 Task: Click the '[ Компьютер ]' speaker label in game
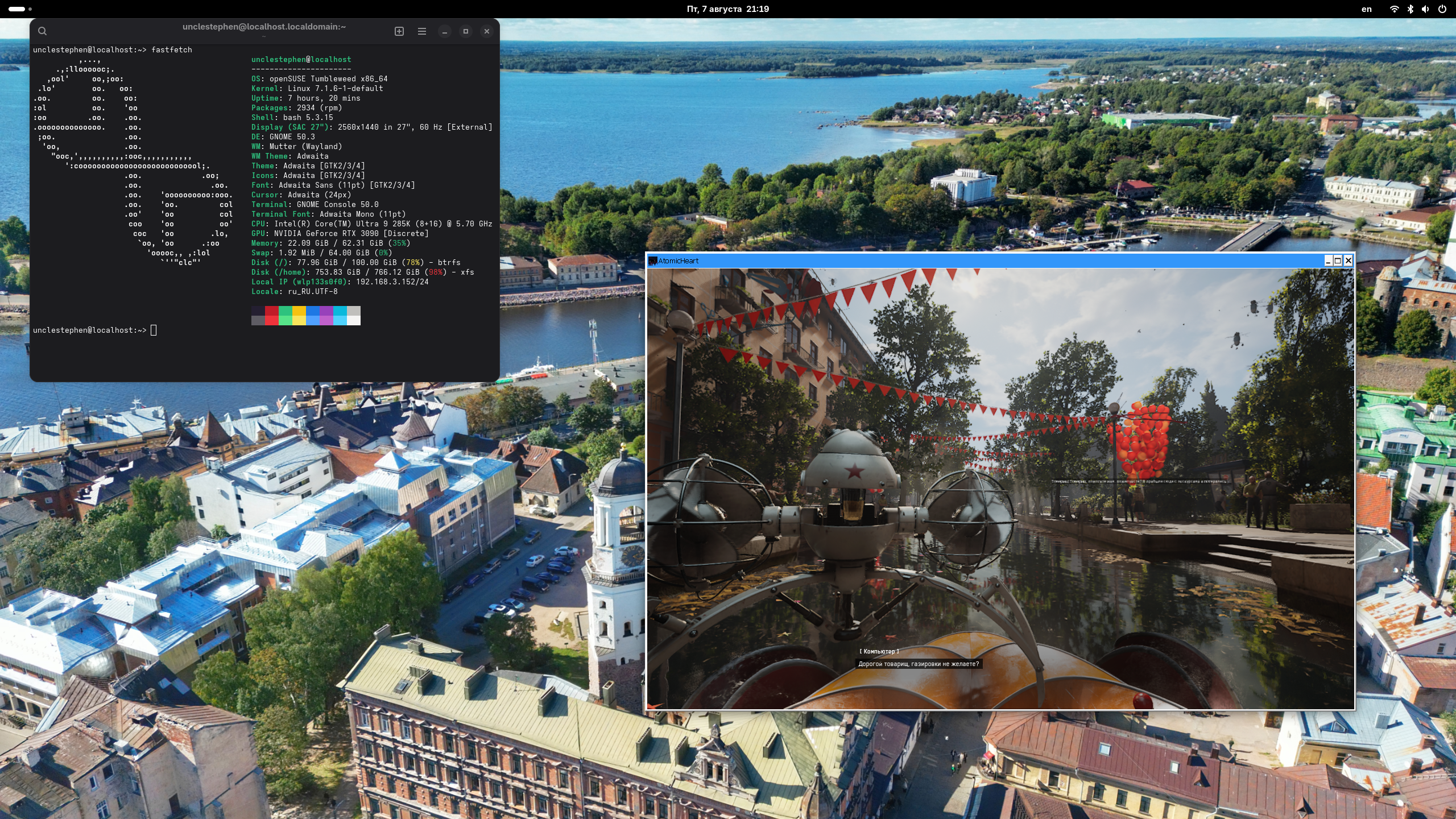tap(879, 651)
